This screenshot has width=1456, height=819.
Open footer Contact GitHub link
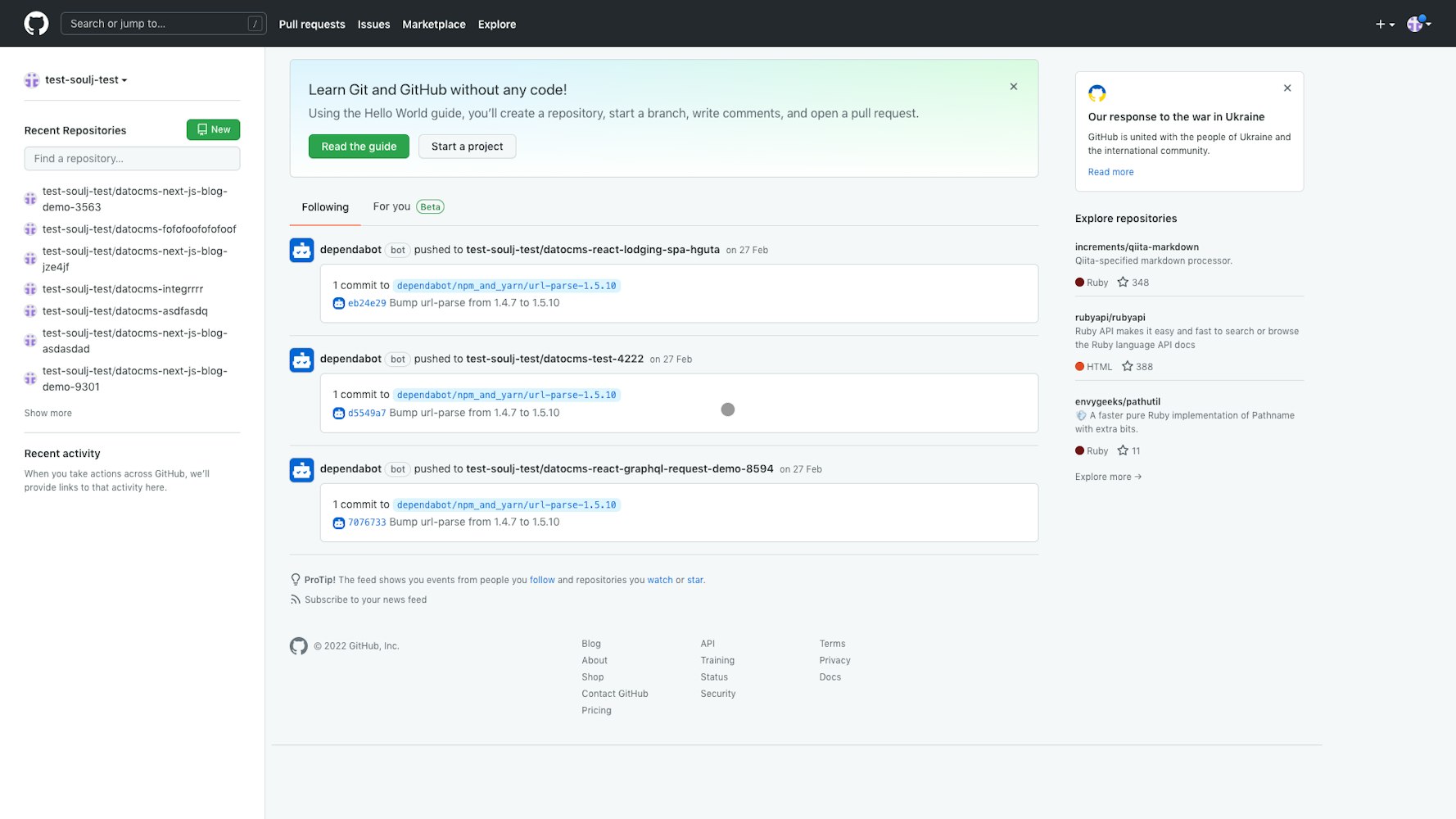click(615, 694)
